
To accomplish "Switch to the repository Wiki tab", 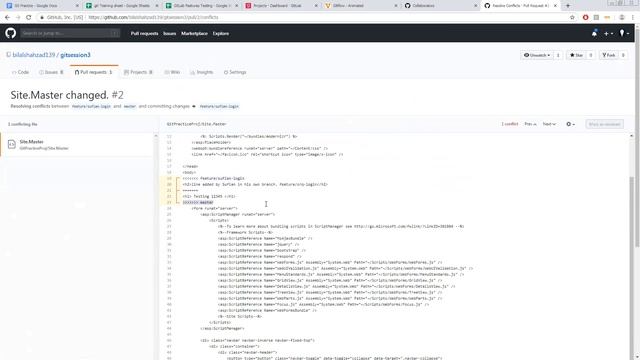I will click(172, 72).
